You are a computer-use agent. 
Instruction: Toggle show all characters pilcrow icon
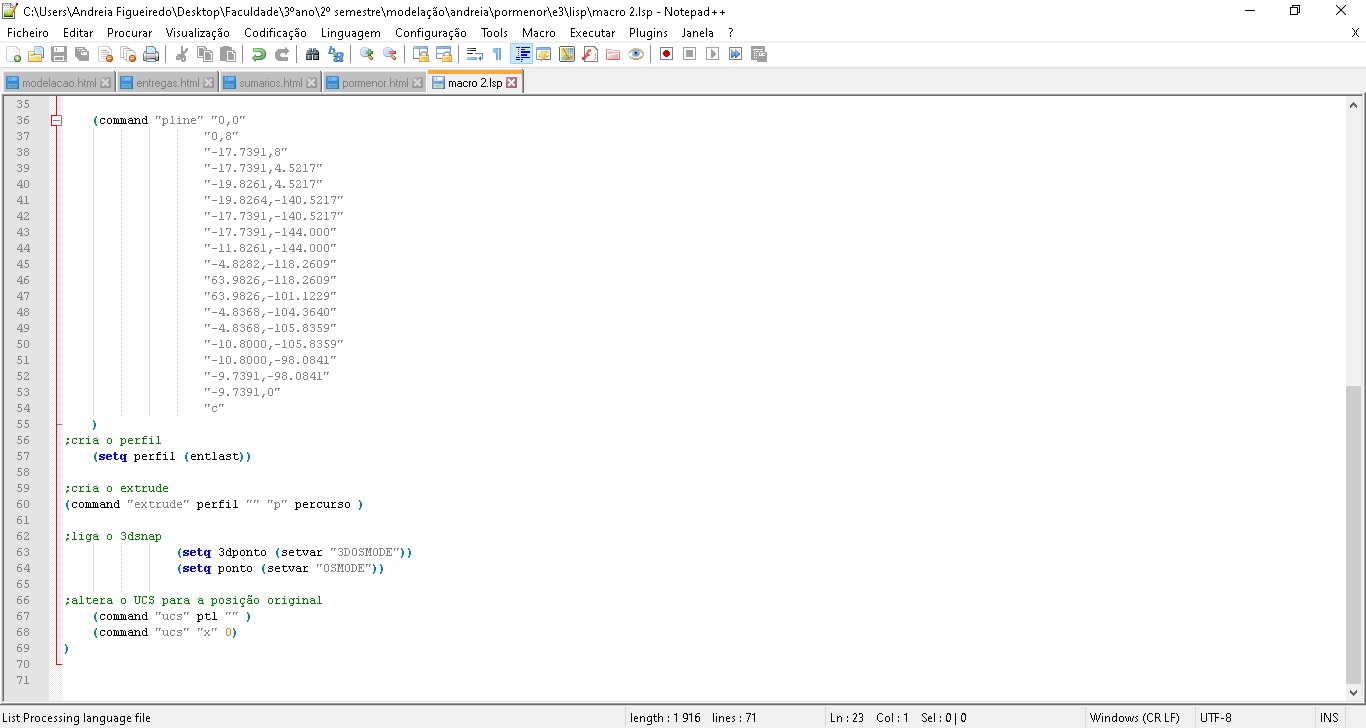498,54
